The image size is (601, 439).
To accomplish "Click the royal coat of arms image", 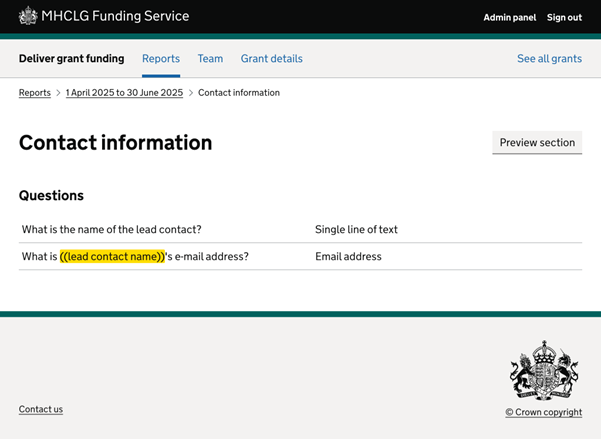I will click(544, 370).
